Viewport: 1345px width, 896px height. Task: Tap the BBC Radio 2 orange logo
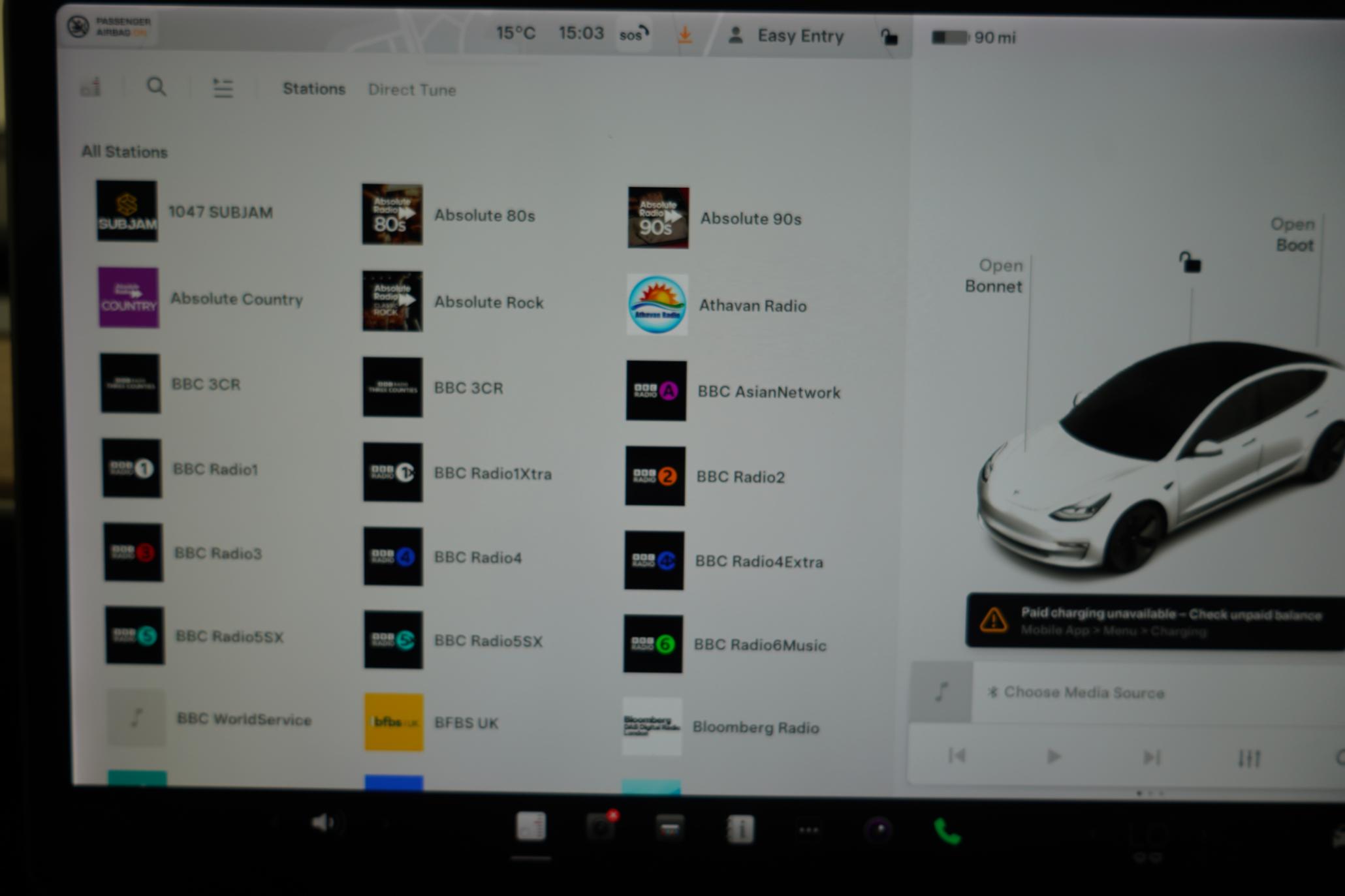pyautogui.click(x=655, y=476)
